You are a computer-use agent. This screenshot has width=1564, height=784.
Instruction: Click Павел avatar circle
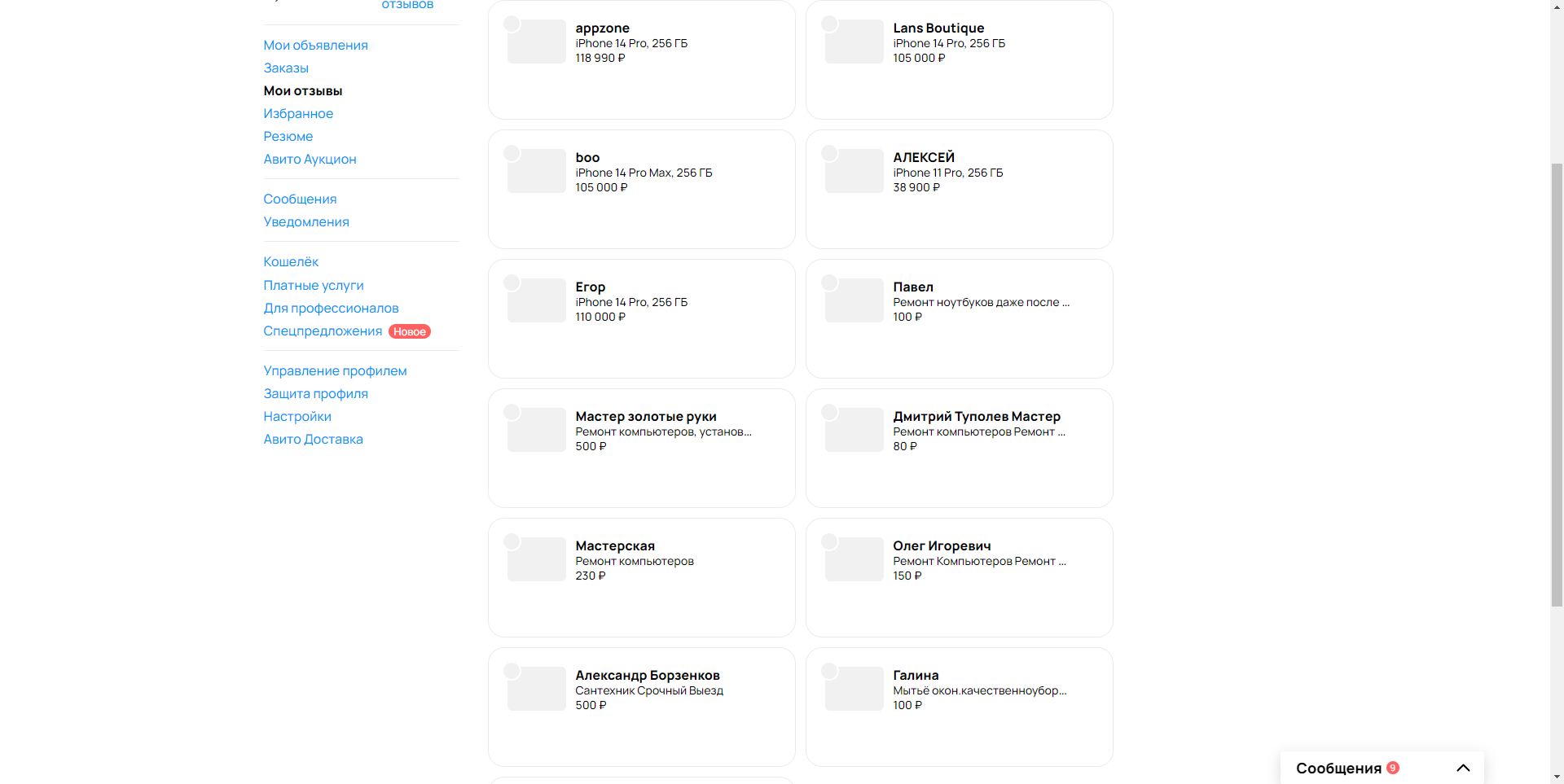click(829, 283)
